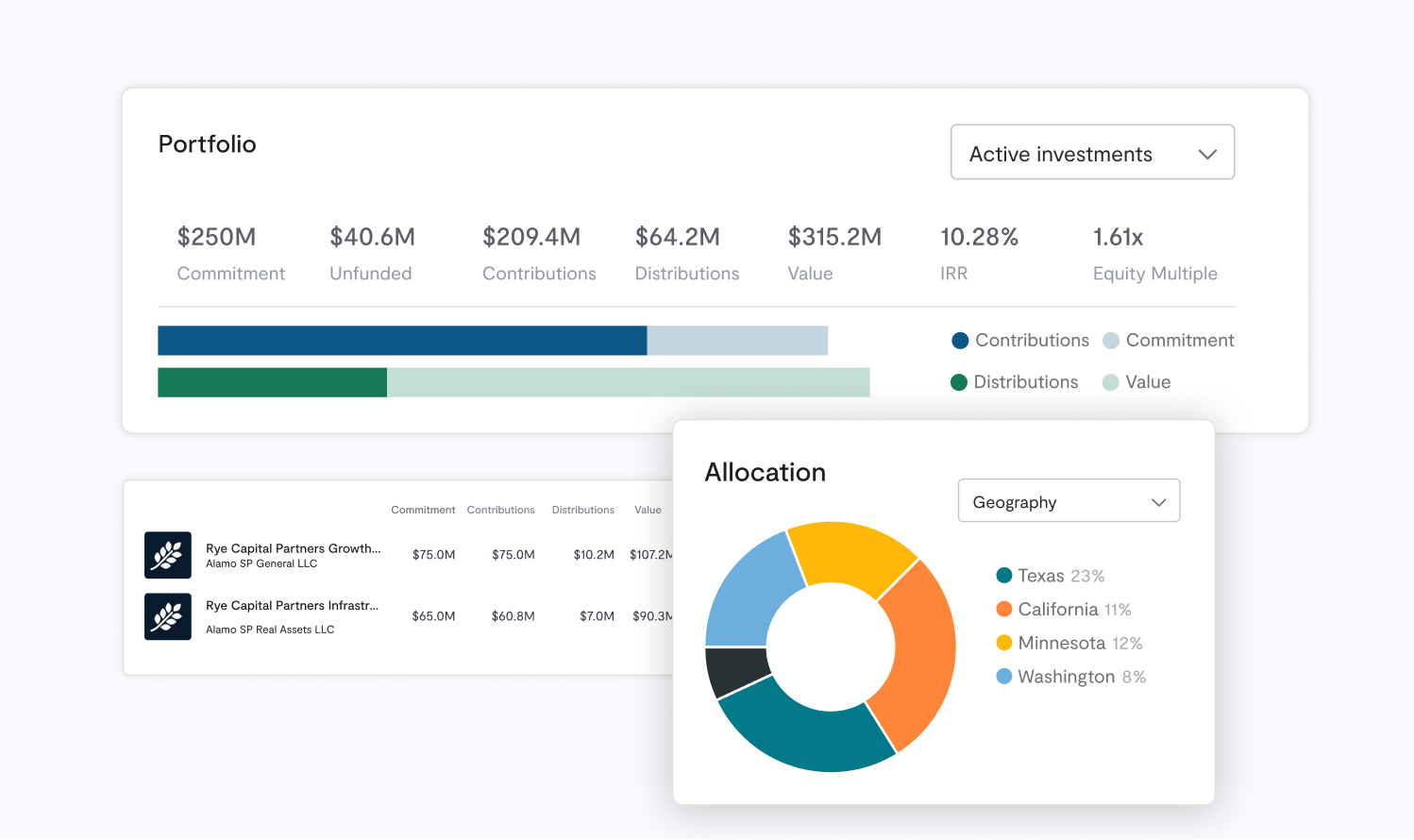The width and height of the screenshot is (1414, 840).
Task: Click the yellow Minnesota legend swatch
Action: pyautogui.click(x=1004, y=644)
